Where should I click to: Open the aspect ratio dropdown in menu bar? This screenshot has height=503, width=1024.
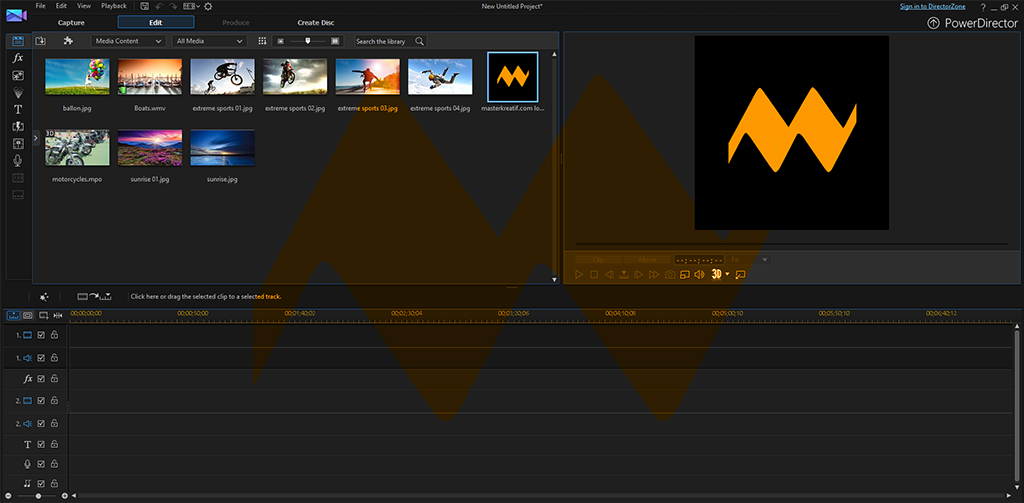pos(191,6)
